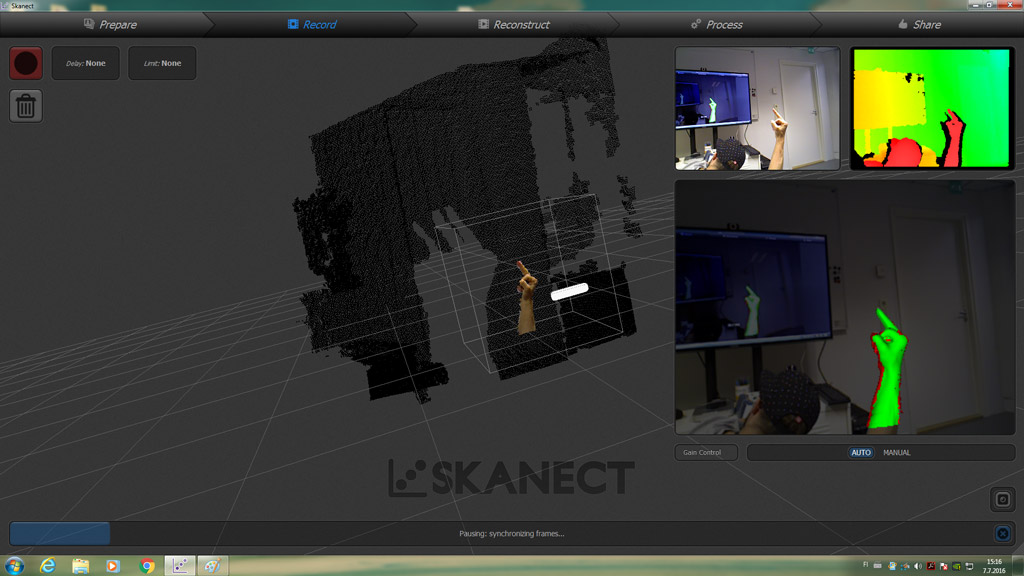
Task: Click the taskbar clock showing 15:16
Action: tap(995, 566)
